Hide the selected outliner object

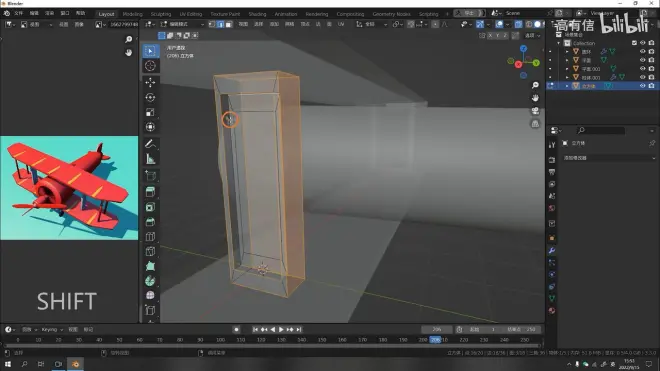pyautogui.click(x=643, y=86)
